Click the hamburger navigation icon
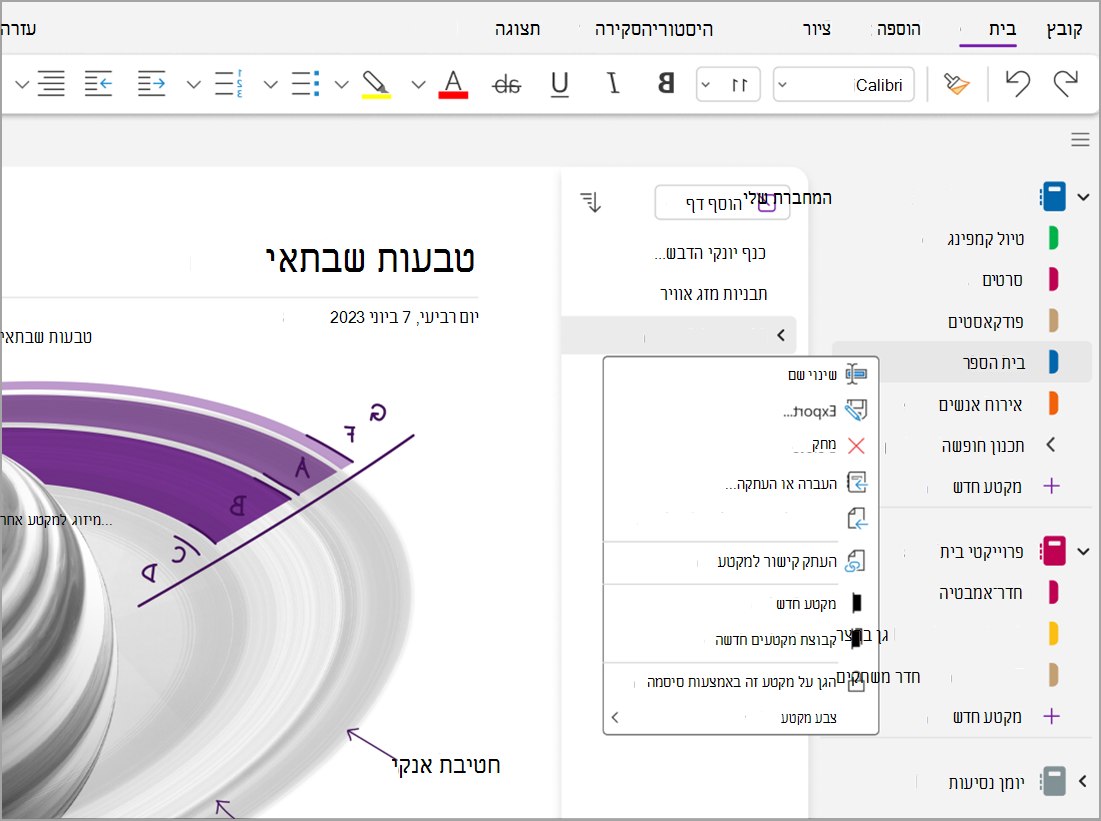 pos(1080,139)
